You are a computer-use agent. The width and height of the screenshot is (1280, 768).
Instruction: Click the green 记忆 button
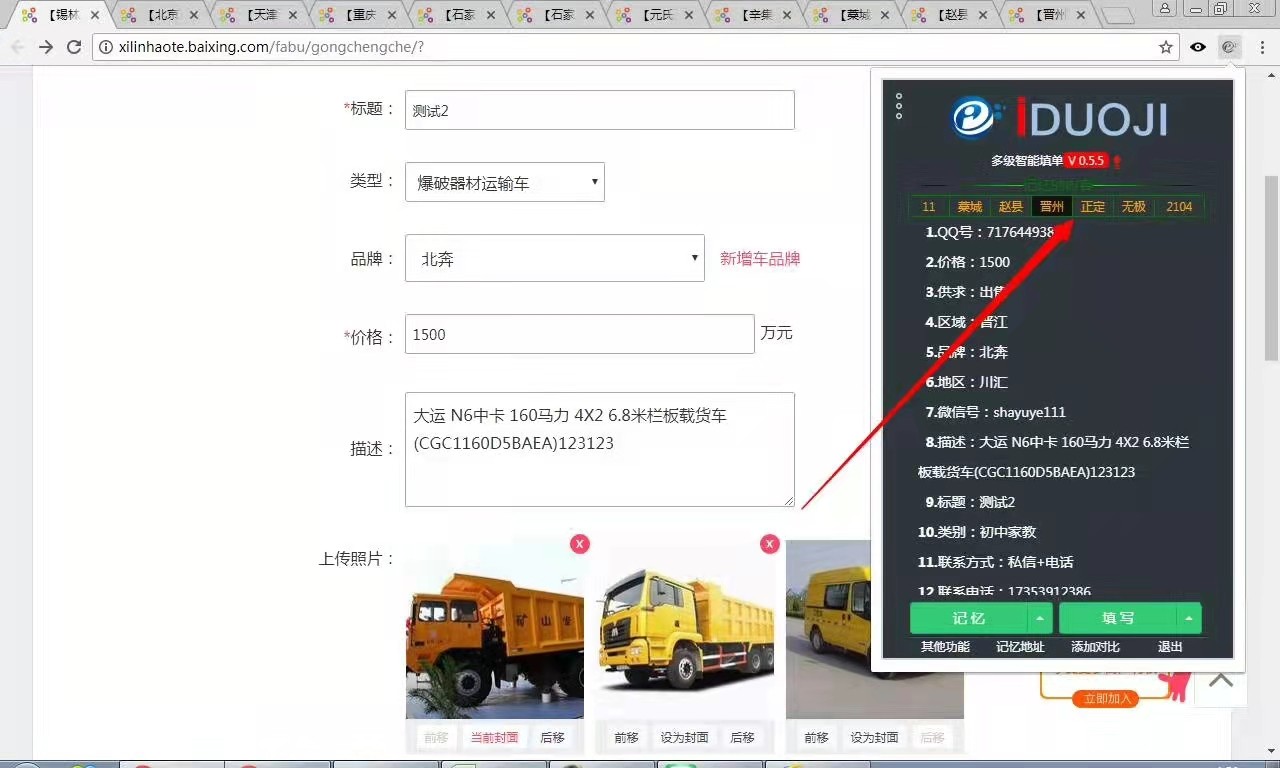point(969,618)
